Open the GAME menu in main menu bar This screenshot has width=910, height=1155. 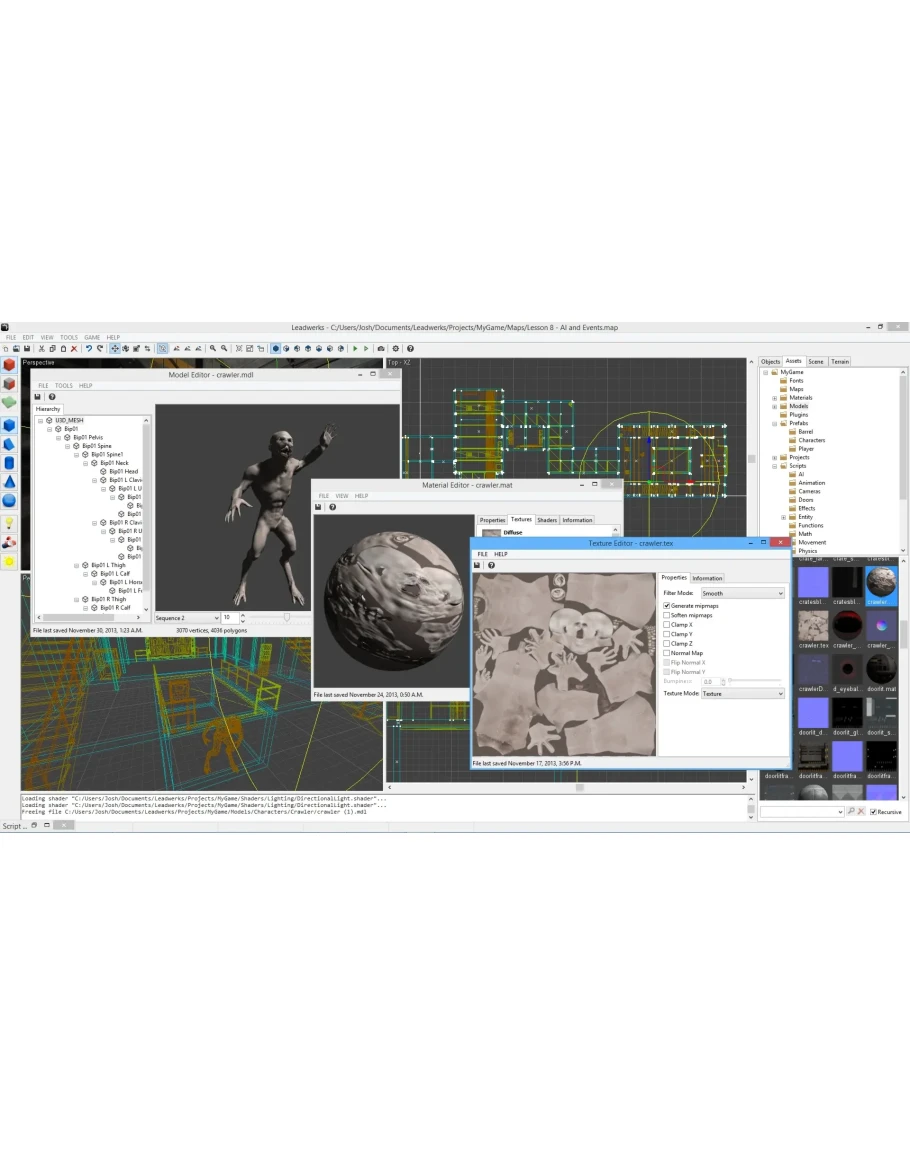click(x=92, y=337)
